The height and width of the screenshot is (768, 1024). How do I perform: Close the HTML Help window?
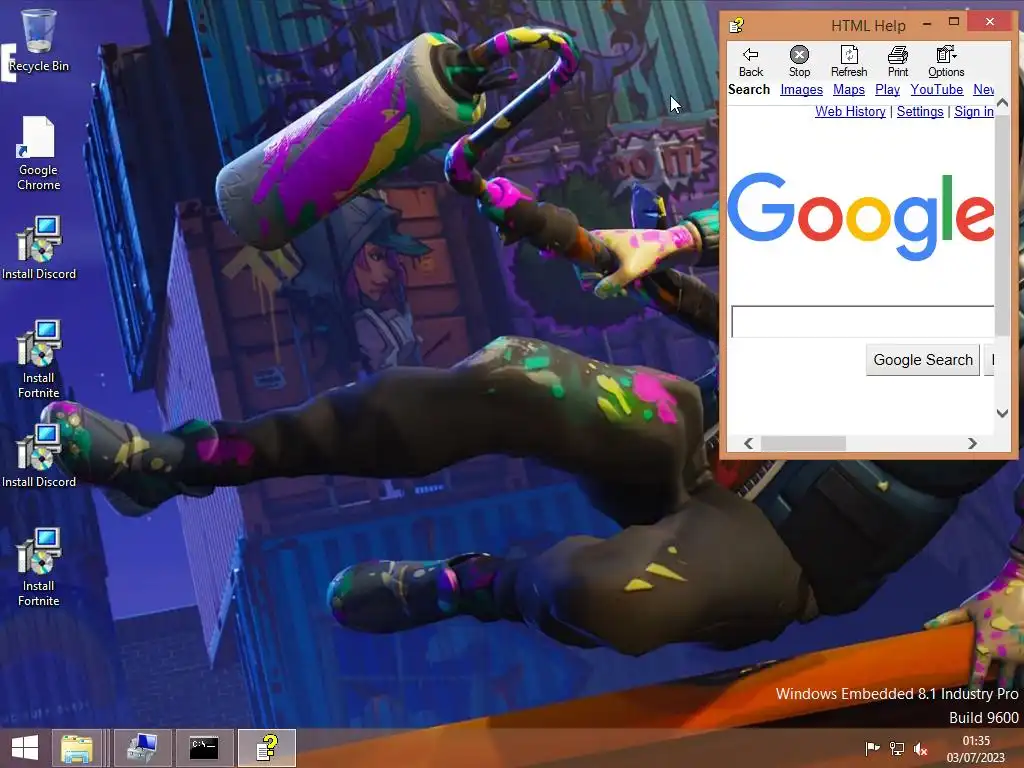tap(990, 22)
